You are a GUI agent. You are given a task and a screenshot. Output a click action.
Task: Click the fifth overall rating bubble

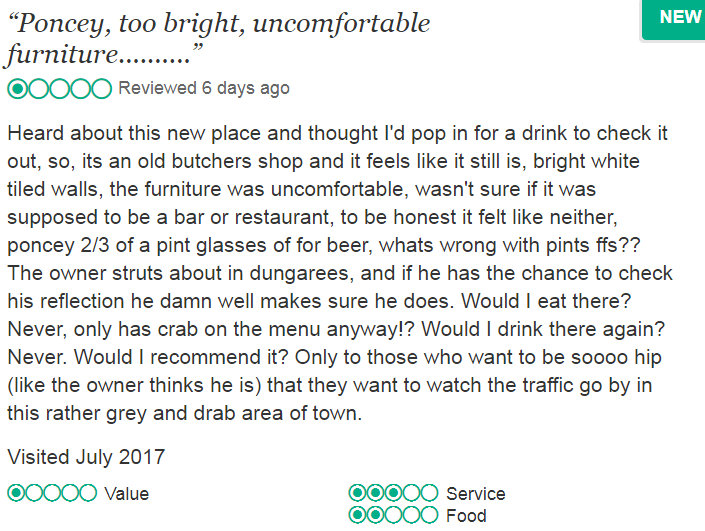click(101, 89)
